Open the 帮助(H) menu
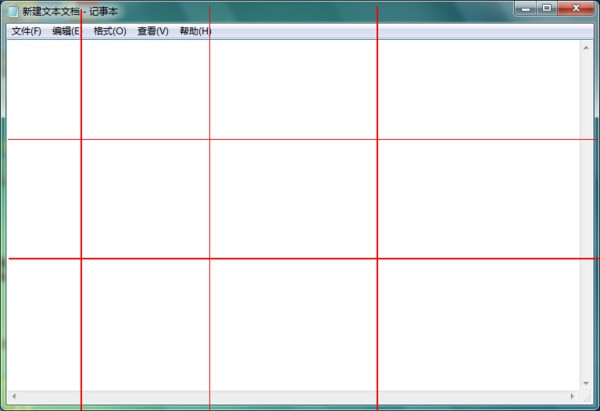600x411 pixels. [195, 31]
